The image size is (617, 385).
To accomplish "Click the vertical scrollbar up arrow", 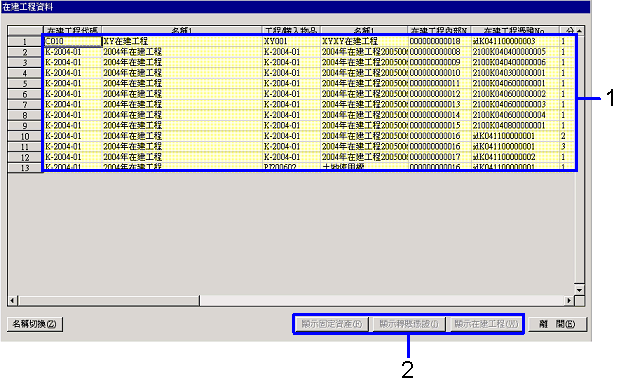I will 579,31.
